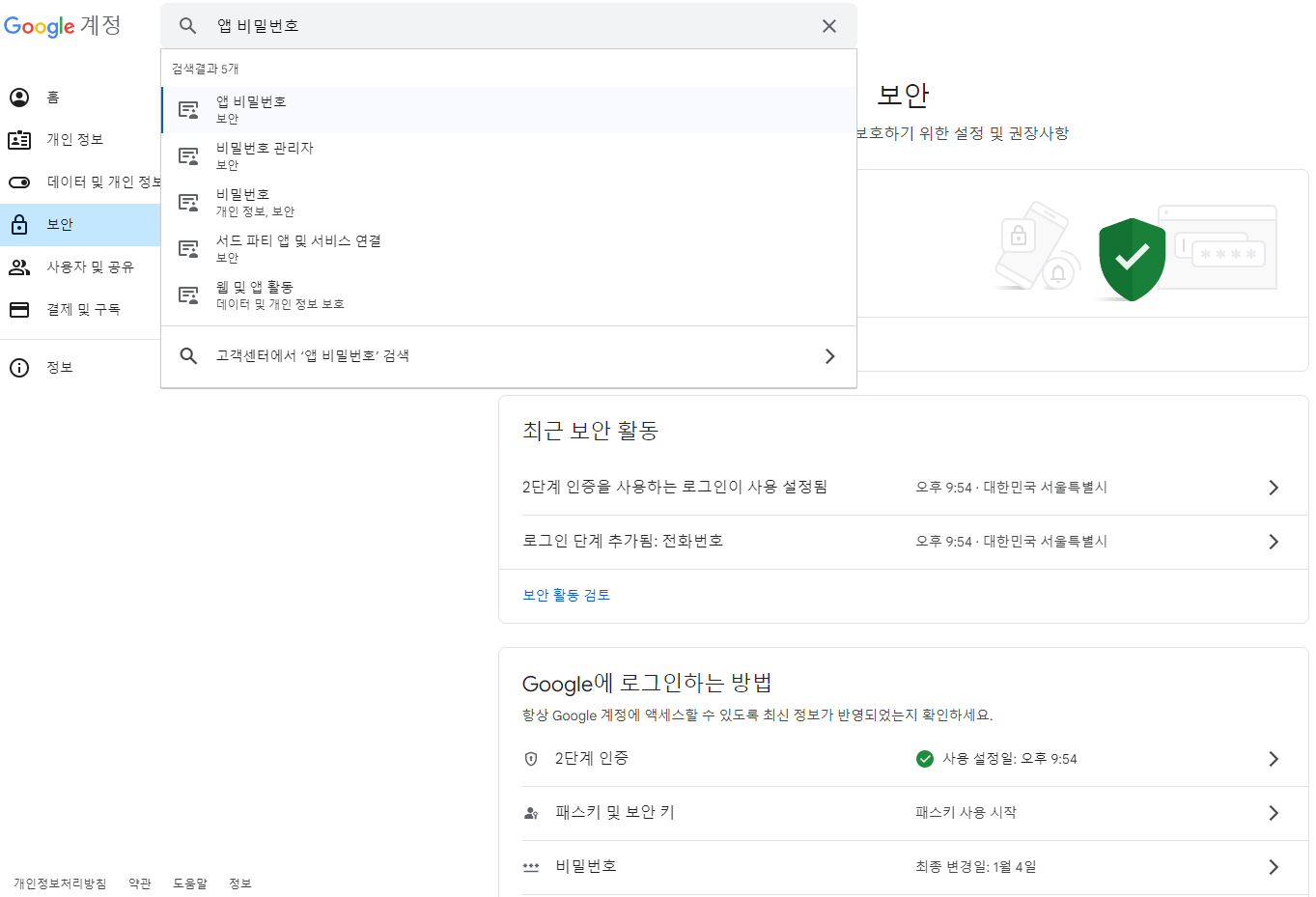Viewport: 1316px width, 897px height.
Task: Select the 앱 비밀번호 search result
Action: [x=509, y=110]
